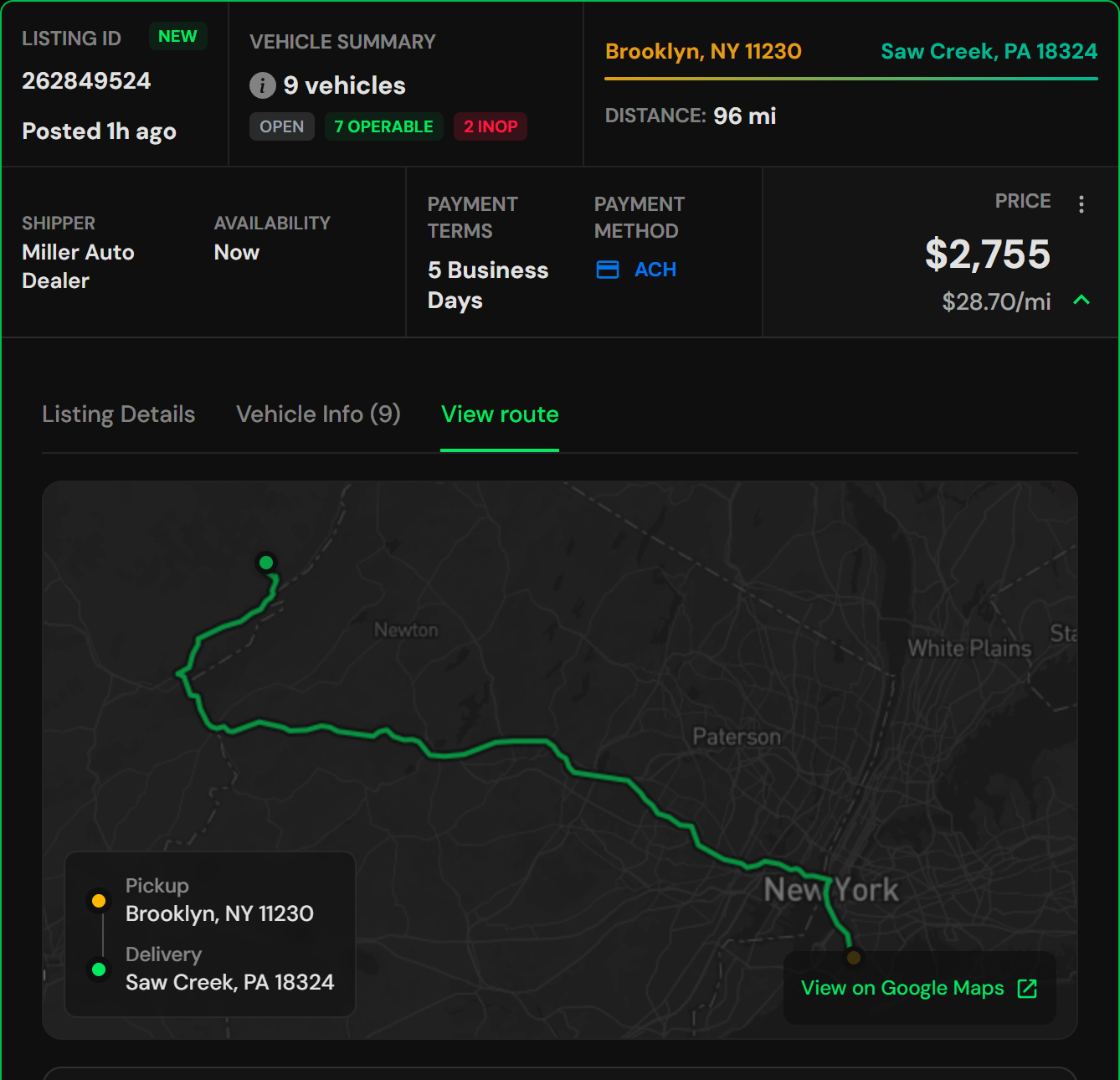
Task: Click the 2 INOP badge
Action: 491,126
